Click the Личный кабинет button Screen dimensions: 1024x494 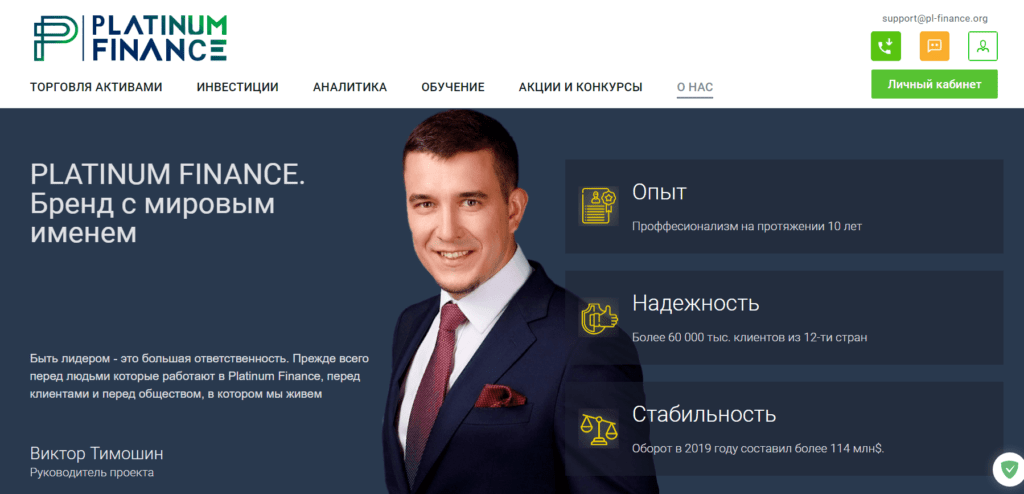pyautogui.click(x=935, y=84)
